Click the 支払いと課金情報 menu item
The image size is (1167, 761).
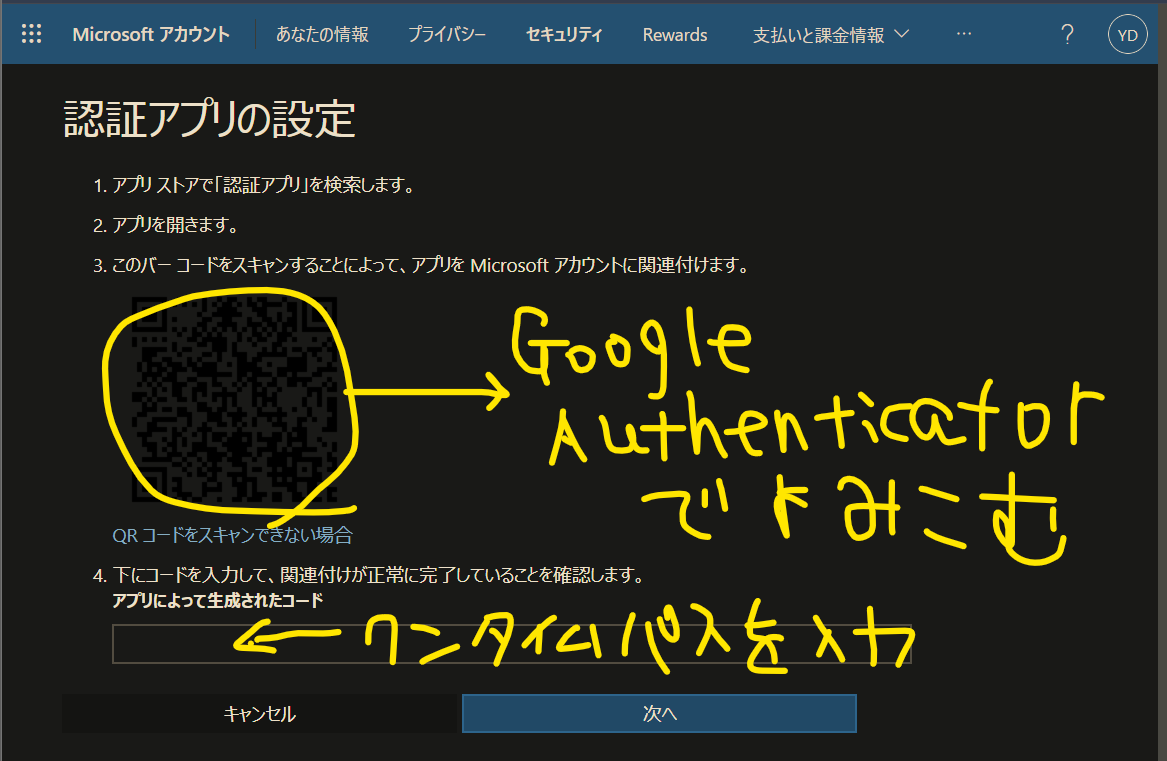pos(820,33)
